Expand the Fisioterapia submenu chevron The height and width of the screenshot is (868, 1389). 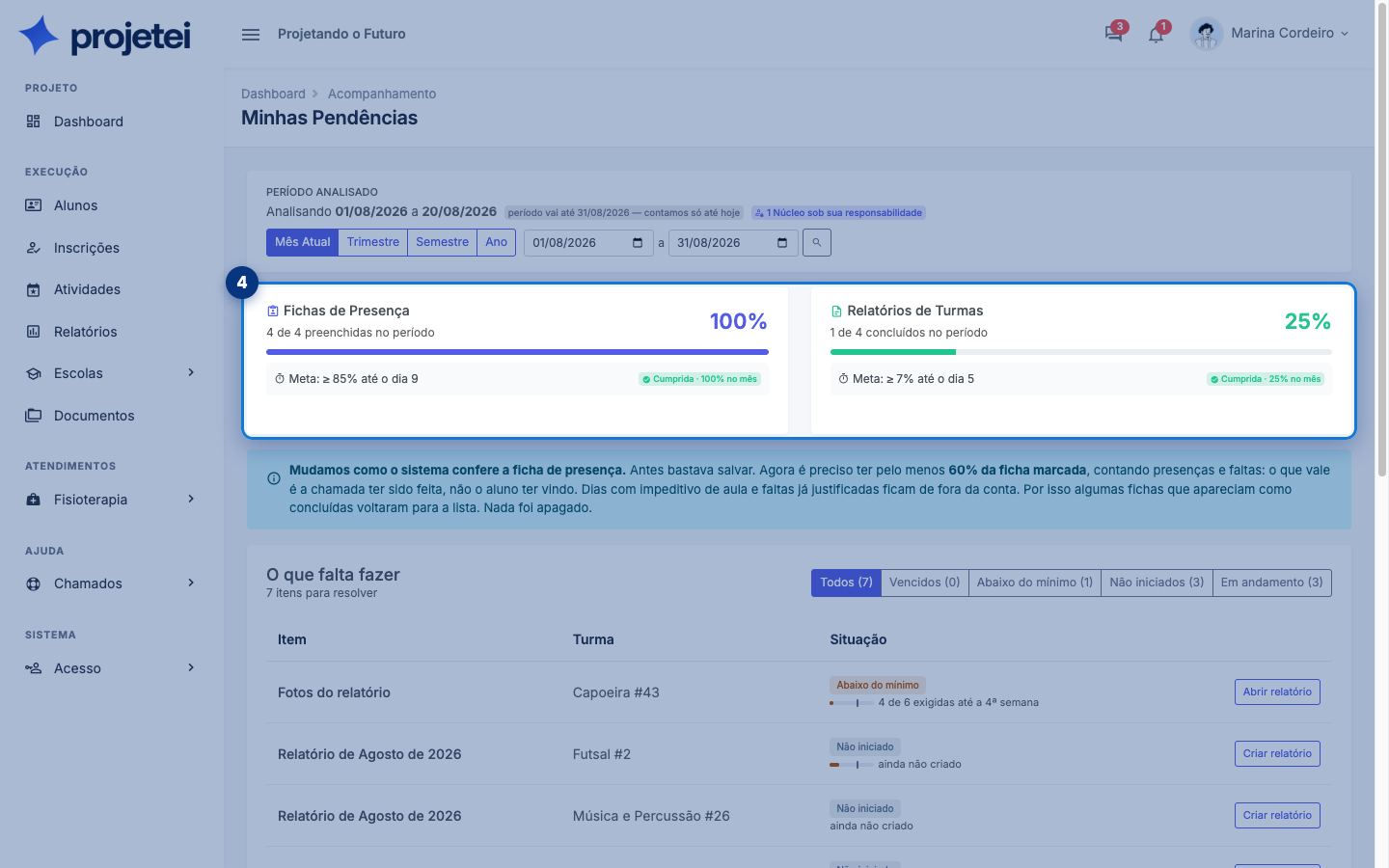191,499
